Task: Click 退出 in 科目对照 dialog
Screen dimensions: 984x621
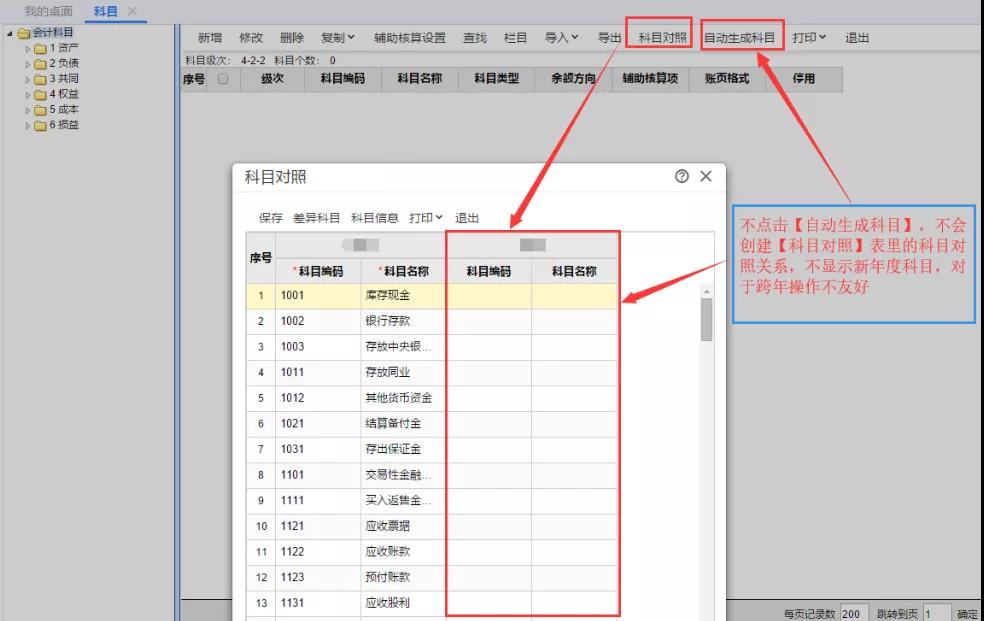Action: 467,218
